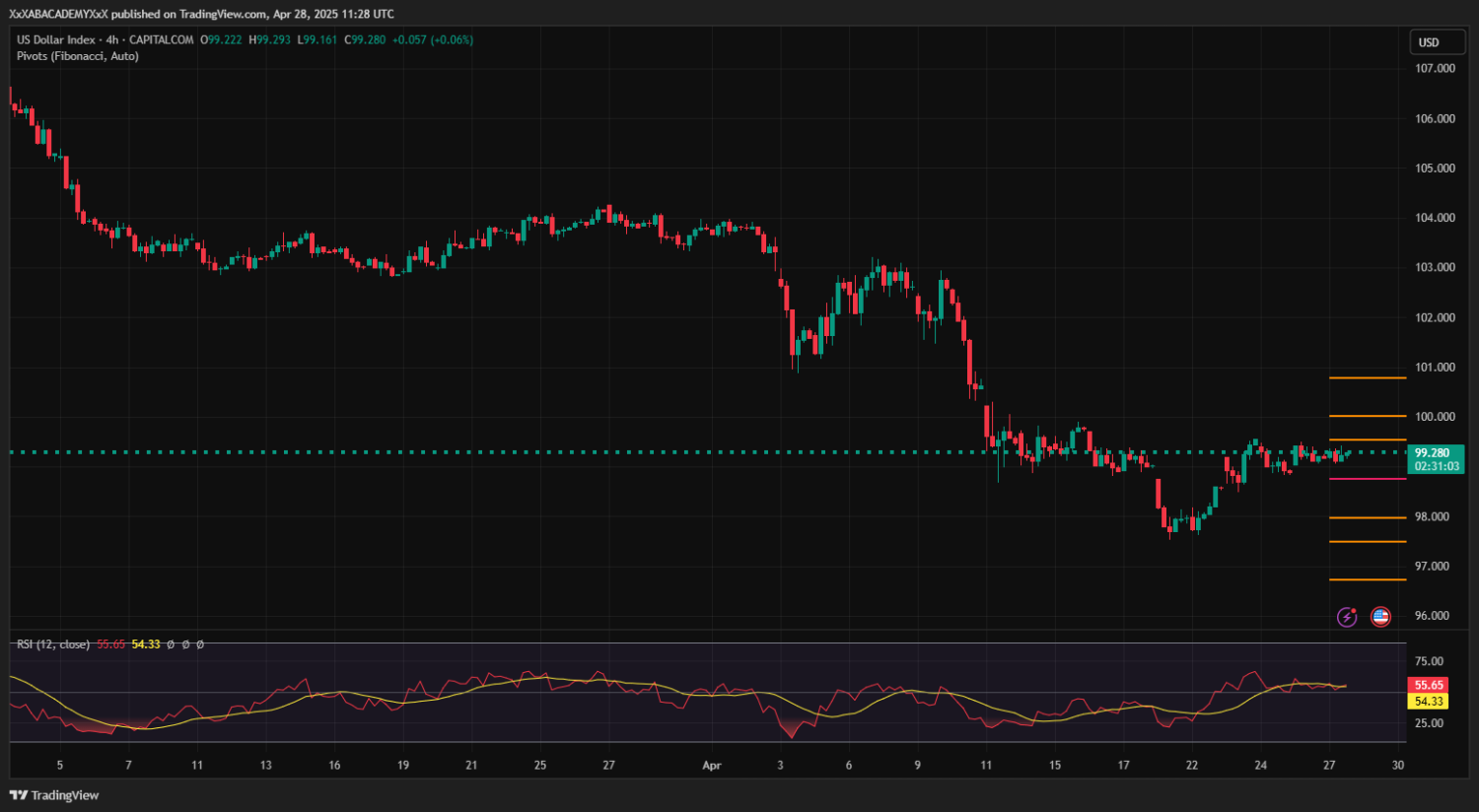Click the TradingView logo at bottom left
Viewport: 1479px width, 812px height.
point(54,795)
